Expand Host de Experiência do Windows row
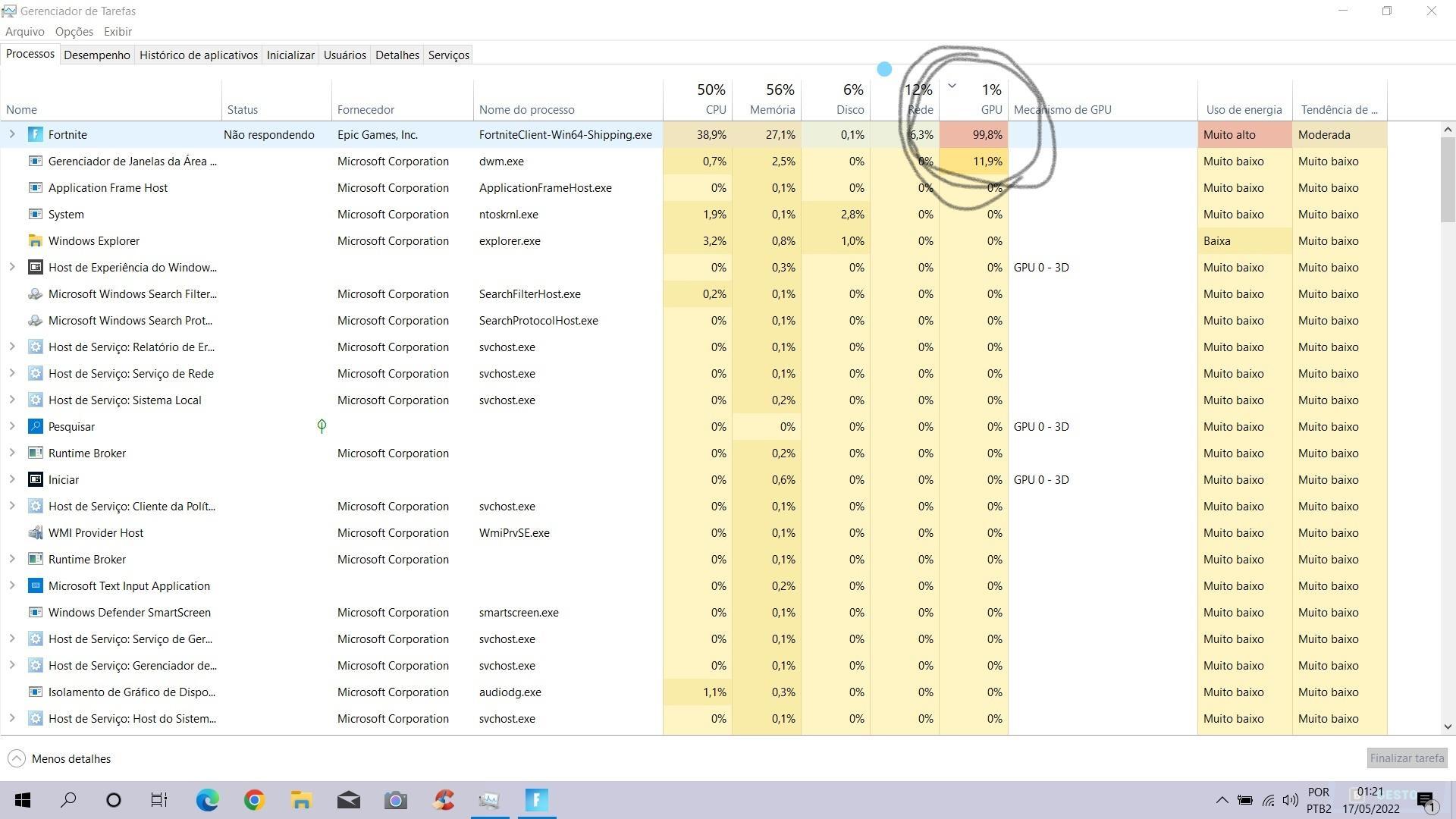Viewport: 1456px width, 819px height. coord(12,268)
